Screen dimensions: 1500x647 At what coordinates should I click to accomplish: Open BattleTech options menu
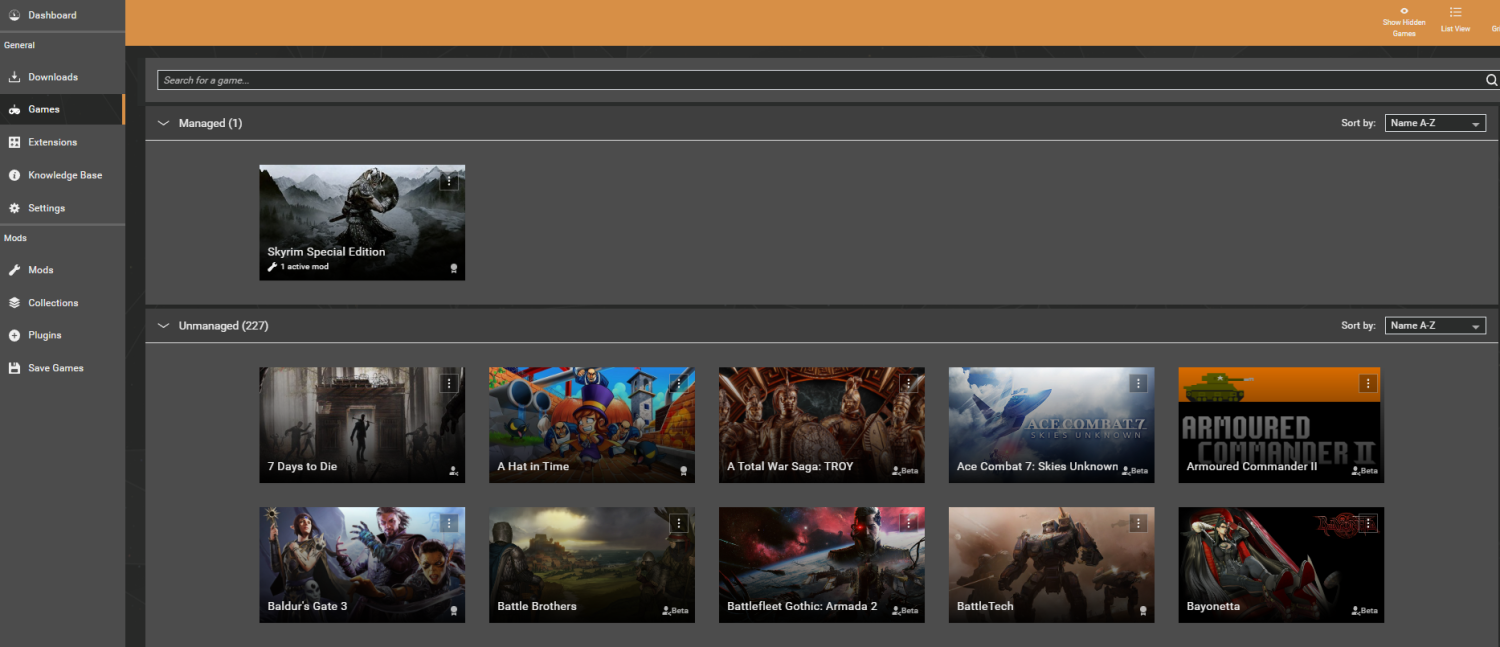(x=1138, y=523)
